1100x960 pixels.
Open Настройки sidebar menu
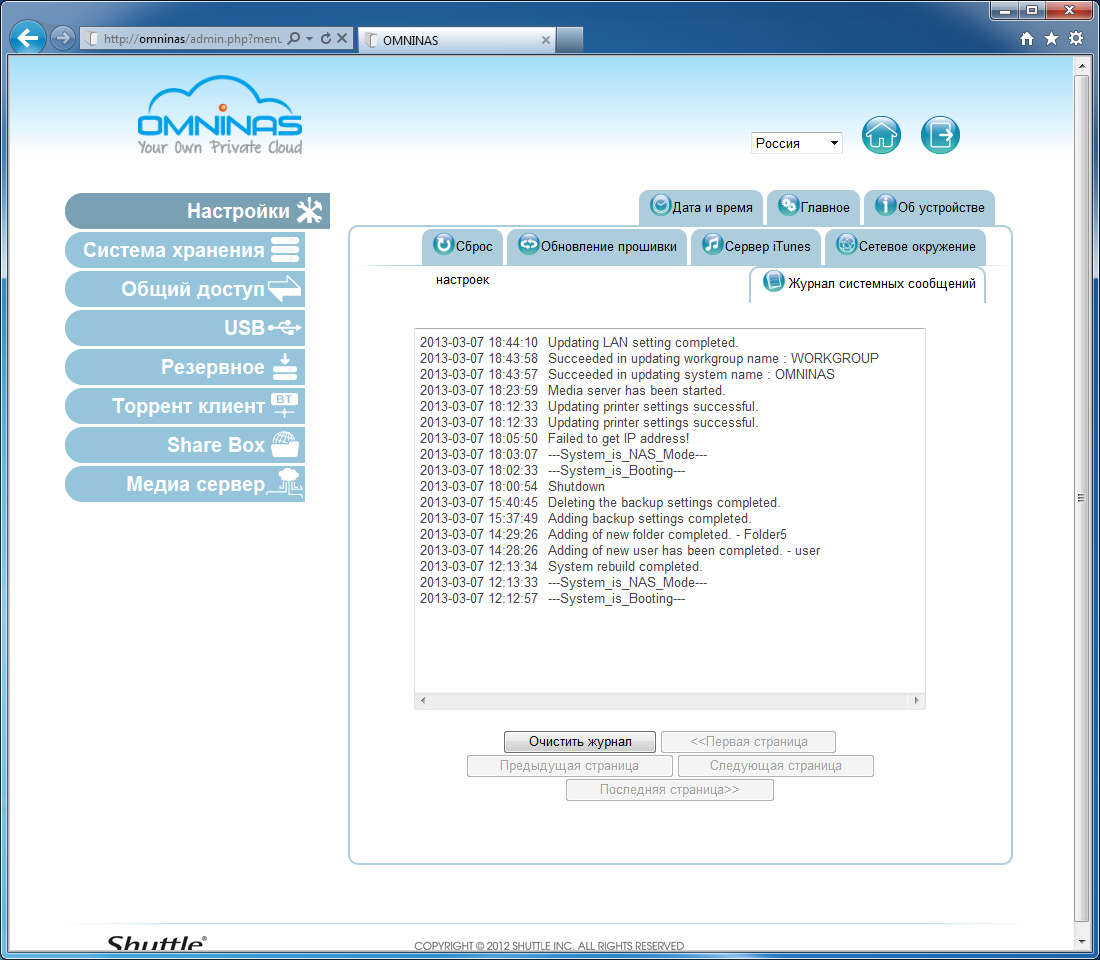click(197, 211)
